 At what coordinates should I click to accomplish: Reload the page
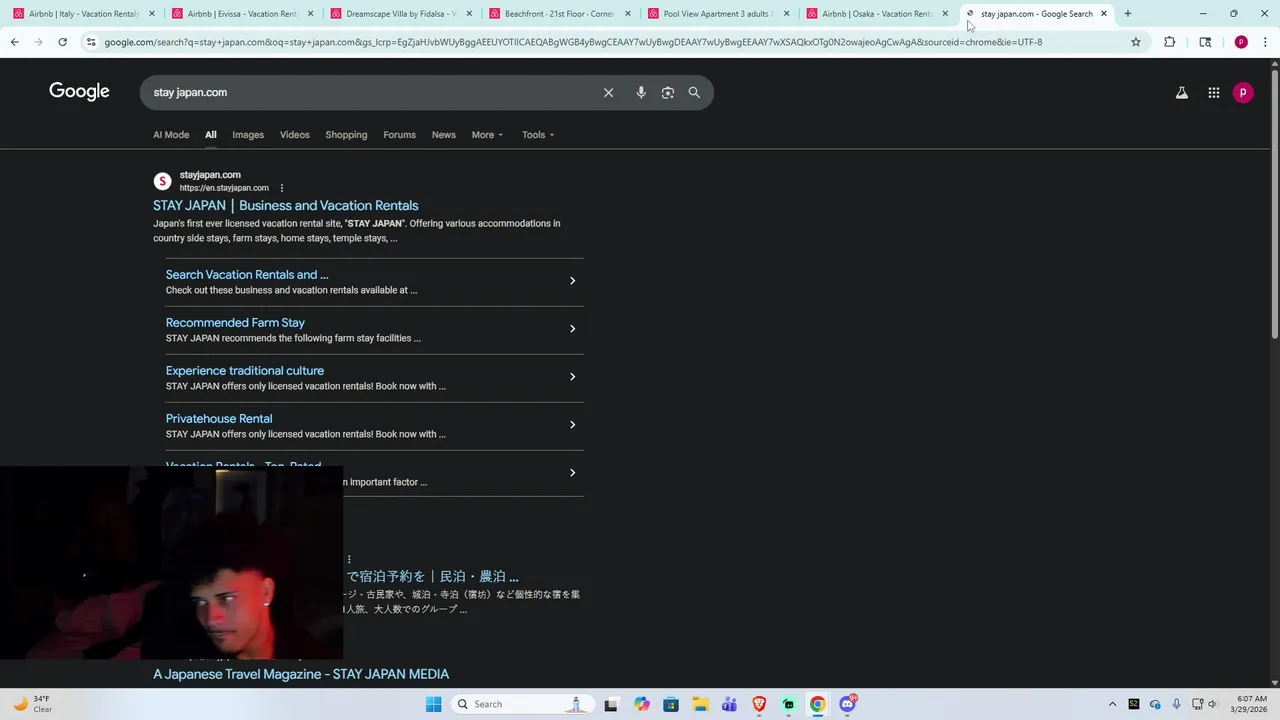[x=62, y=42]
